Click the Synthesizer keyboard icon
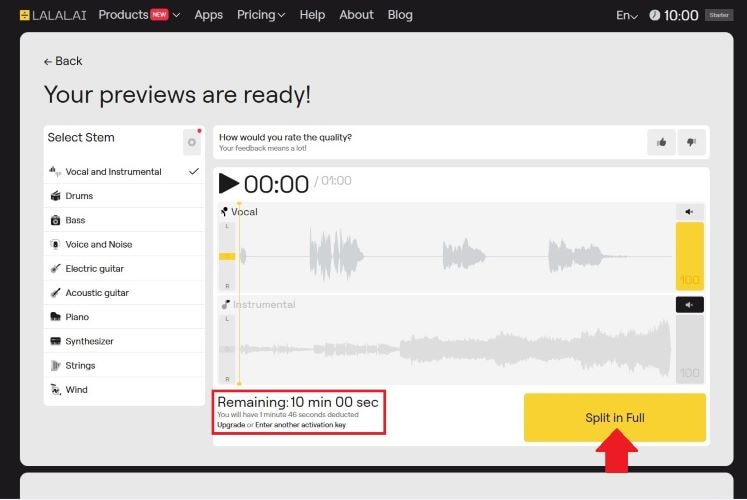747x500 pixels. (55, 341)
